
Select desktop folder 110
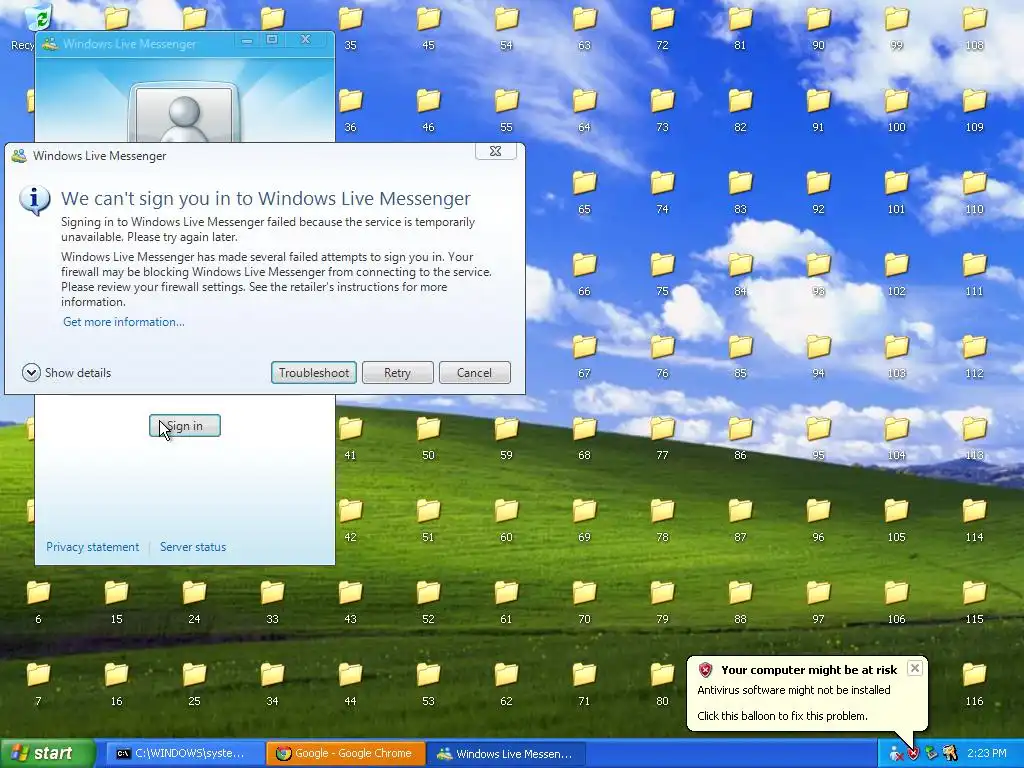[974, 192]
